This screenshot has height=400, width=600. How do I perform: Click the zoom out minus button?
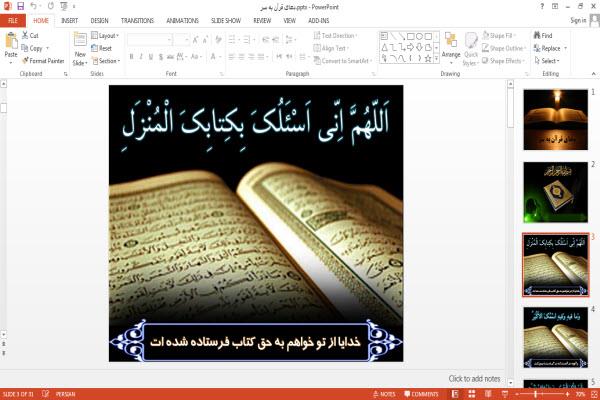click(516, 394)
